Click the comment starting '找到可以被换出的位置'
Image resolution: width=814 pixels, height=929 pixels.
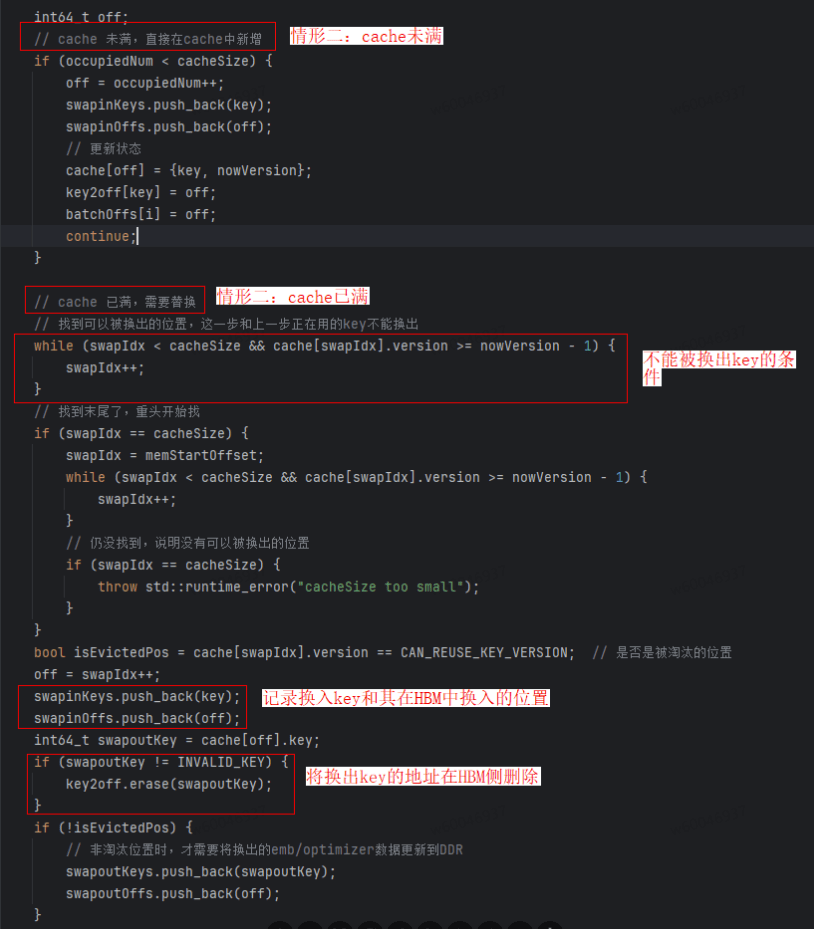226,324
